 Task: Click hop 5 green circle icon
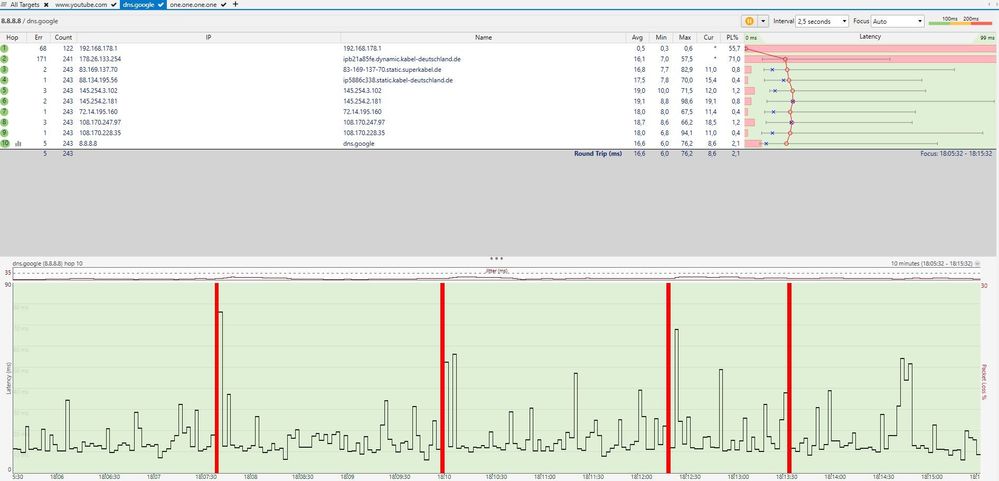point(4,90)
